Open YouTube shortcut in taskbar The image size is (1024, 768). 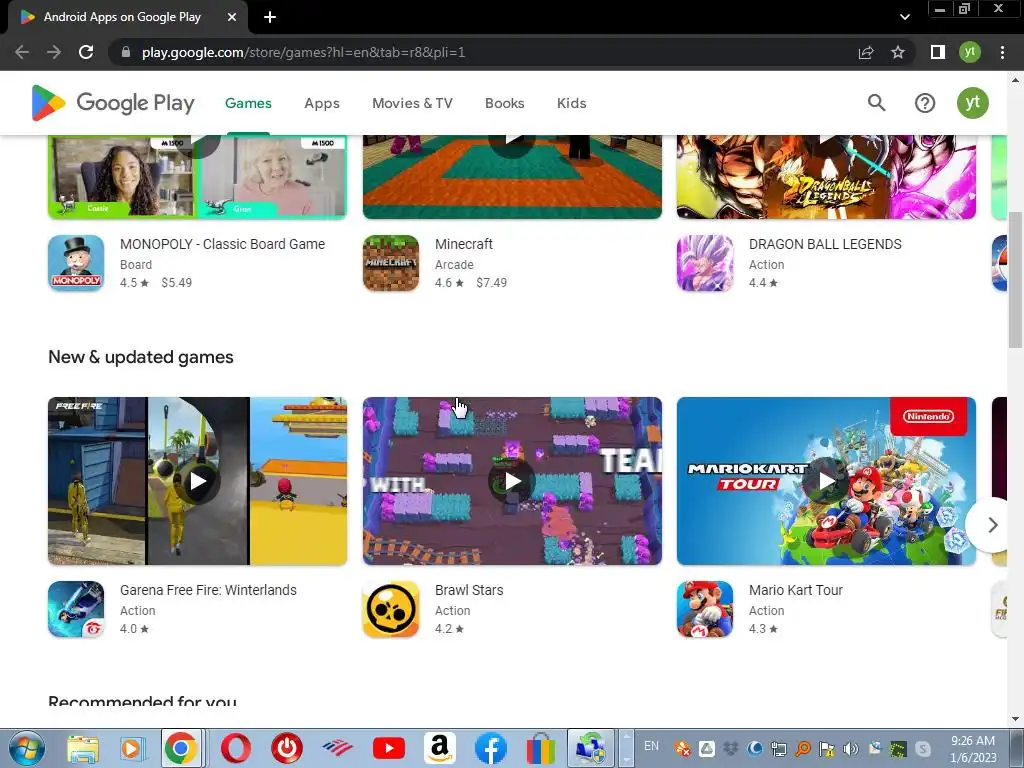point(389,748)
